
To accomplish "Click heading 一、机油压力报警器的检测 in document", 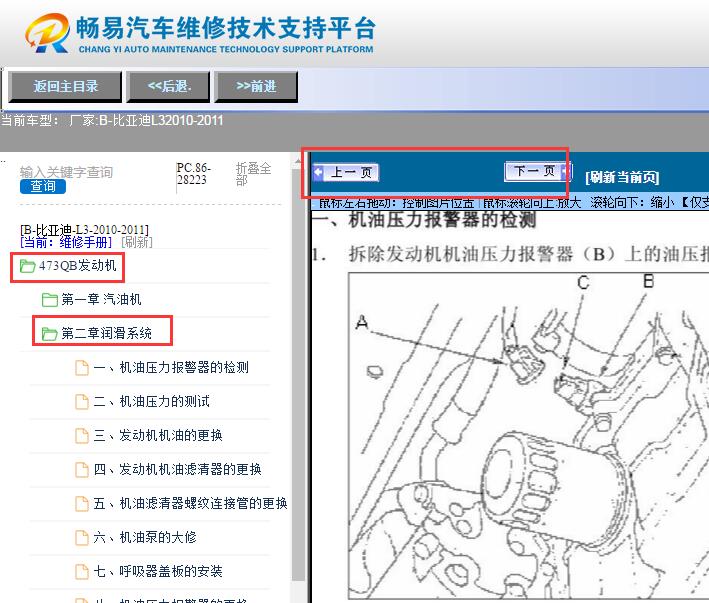I will pos(424,220).
